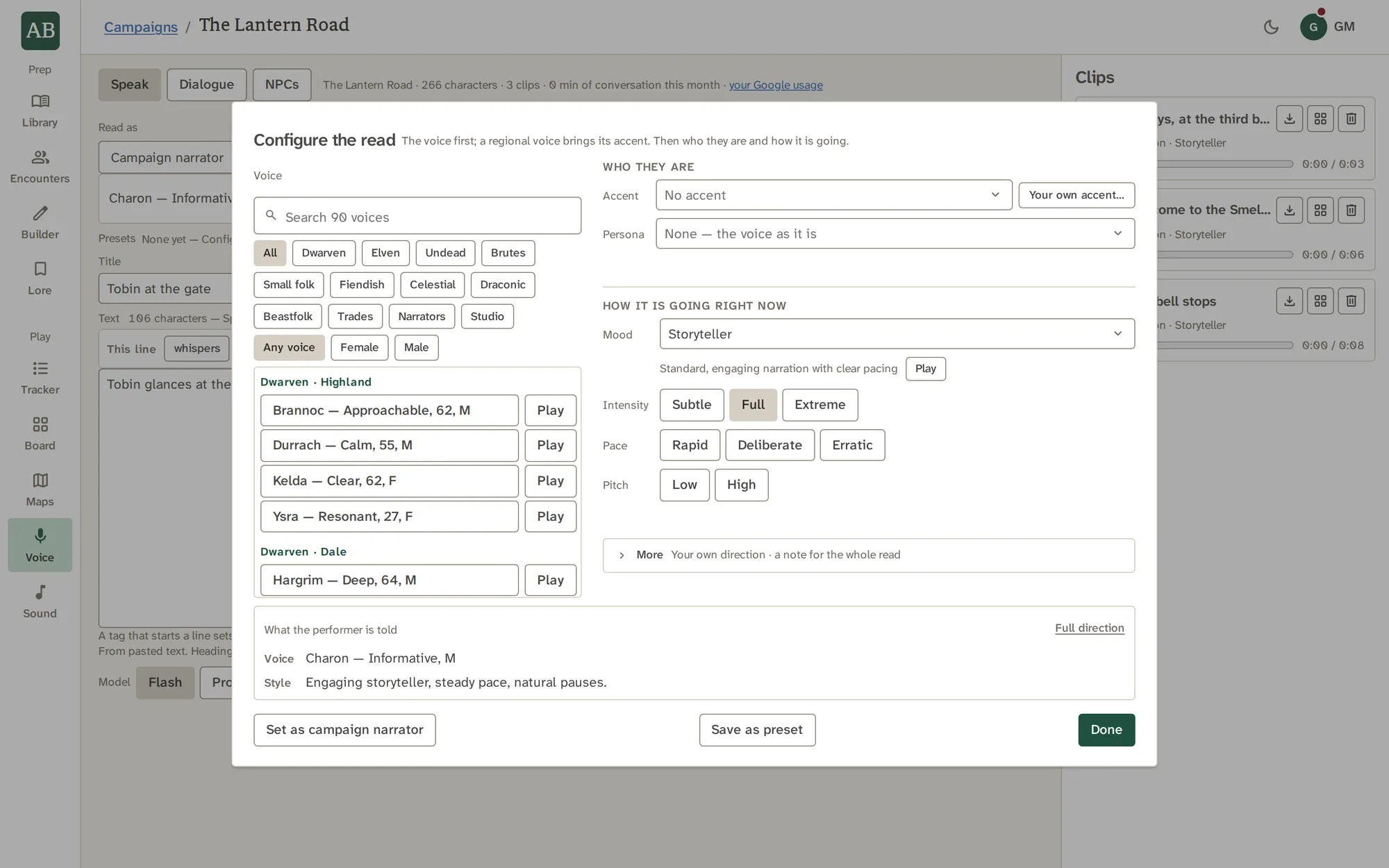
Task: Toggle dark mode moon icon
Action: [x=1271, y=27]
